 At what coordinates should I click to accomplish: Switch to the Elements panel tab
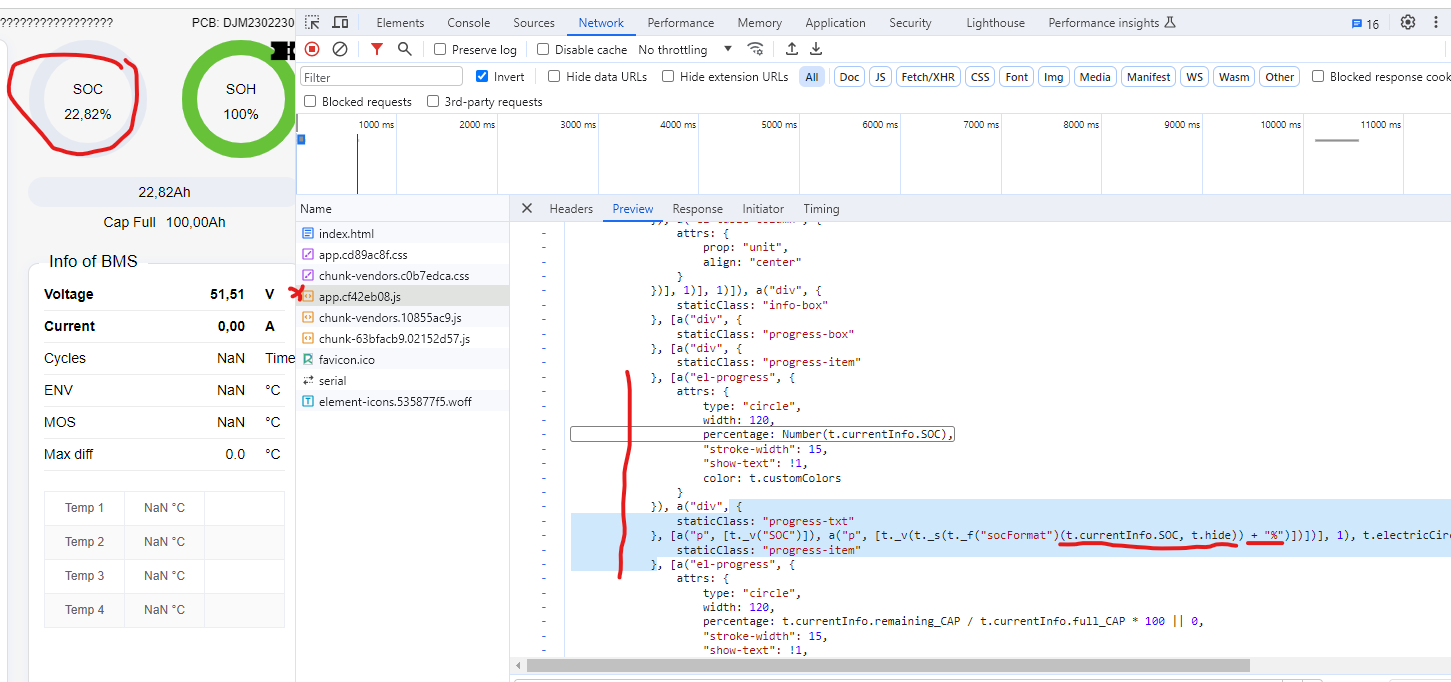click(400, 23)
